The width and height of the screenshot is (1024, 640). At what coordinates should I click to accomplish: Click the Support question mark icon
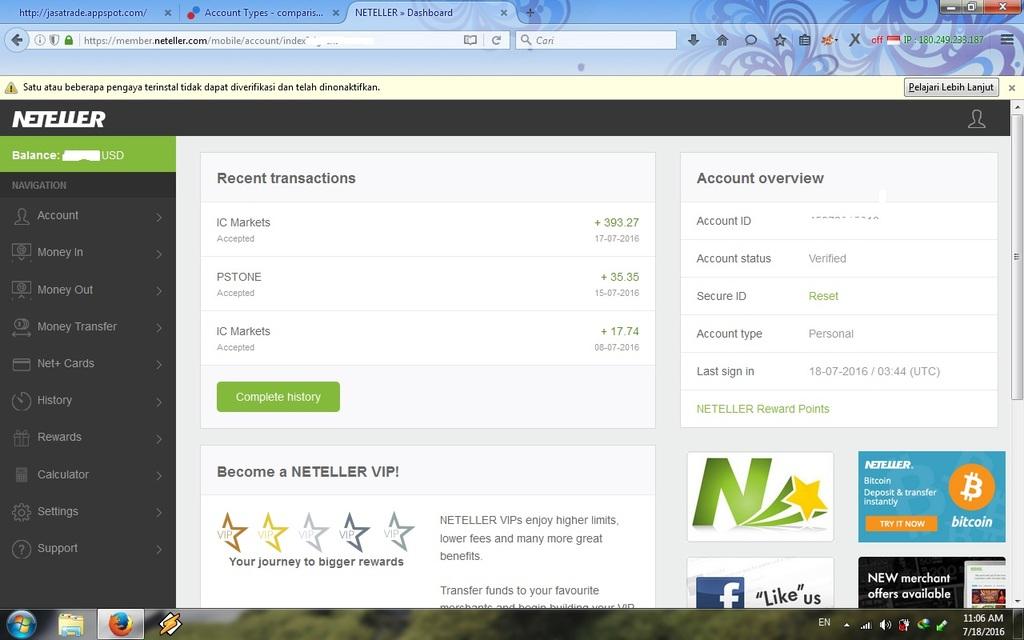(22, 549)
